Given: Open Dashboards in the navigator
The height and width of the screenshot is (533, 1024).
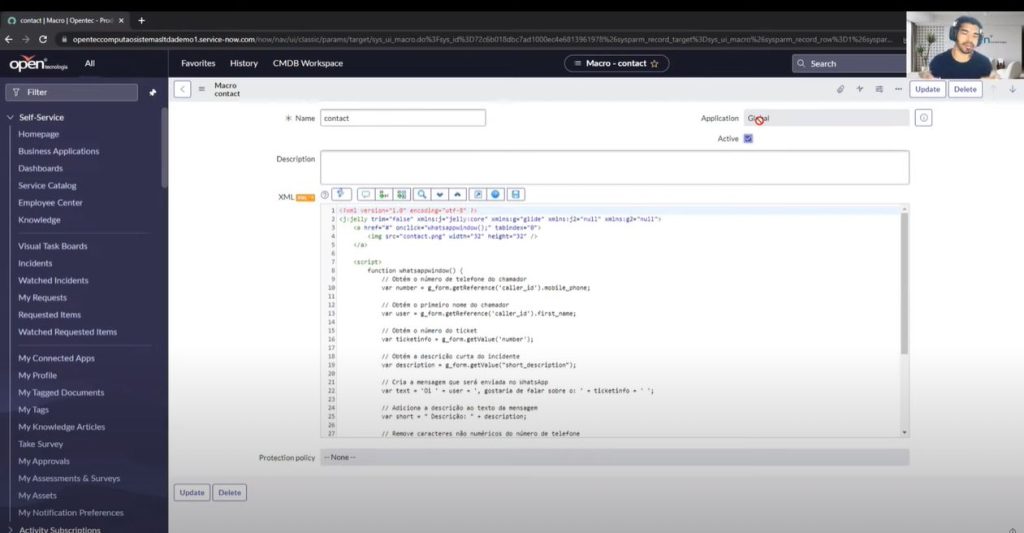Looking at the screenshot, I should [40, 169].
